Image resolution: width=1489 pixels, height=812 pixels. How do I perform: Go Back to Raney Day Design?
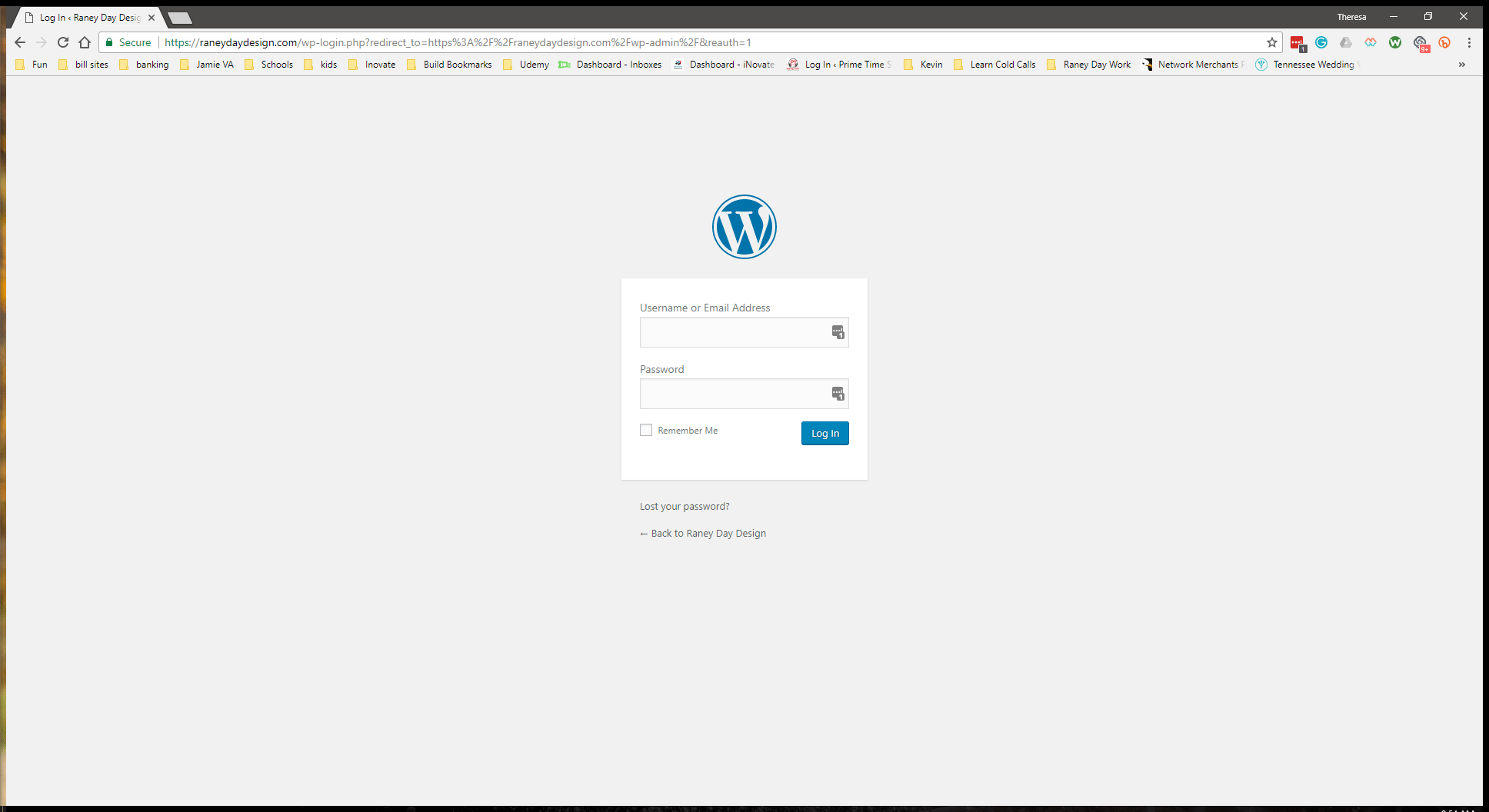[703, 533]
